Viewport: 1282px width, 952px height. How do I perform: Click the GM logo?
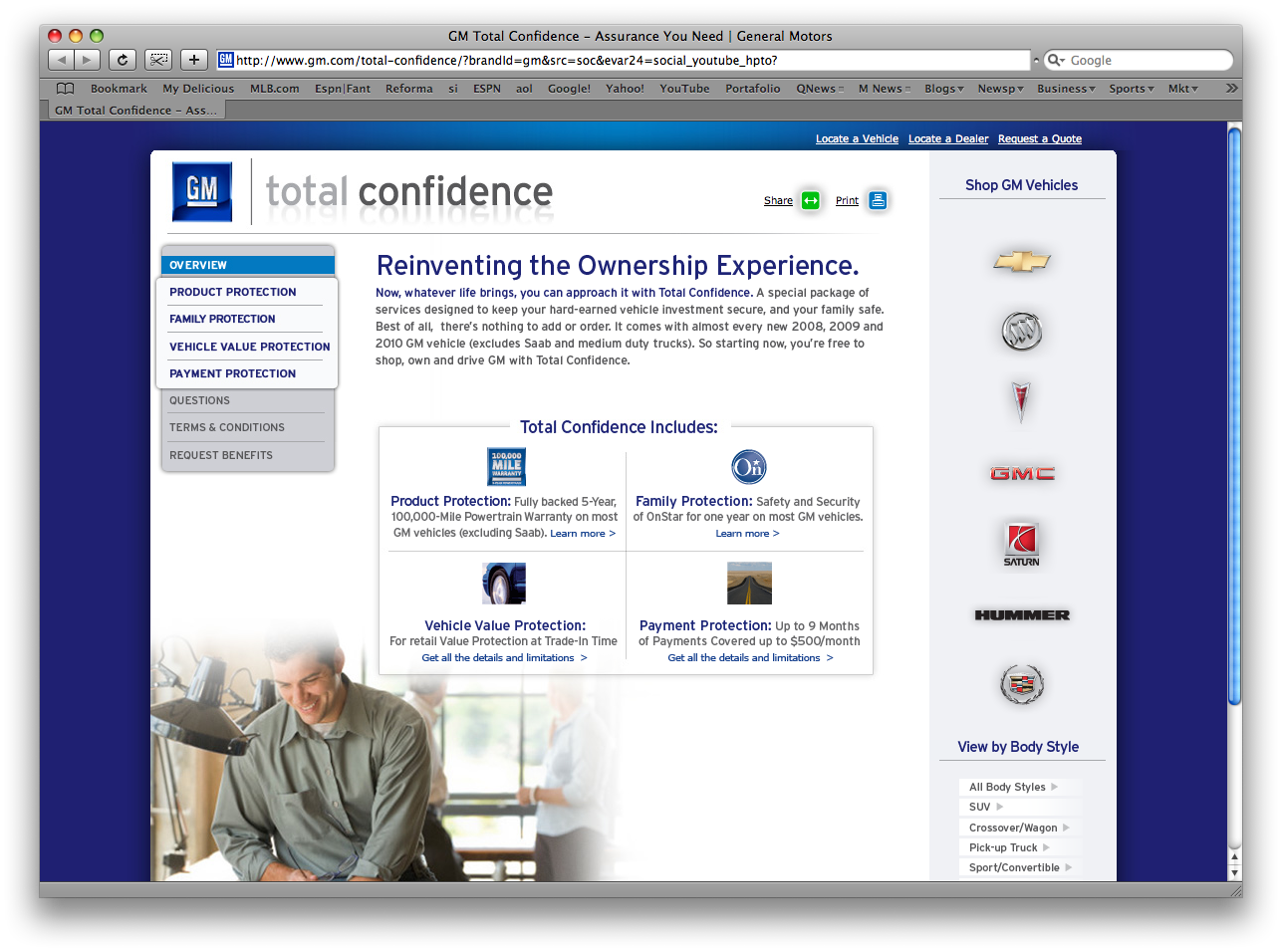pyautogui.click(x=202, y=191)
